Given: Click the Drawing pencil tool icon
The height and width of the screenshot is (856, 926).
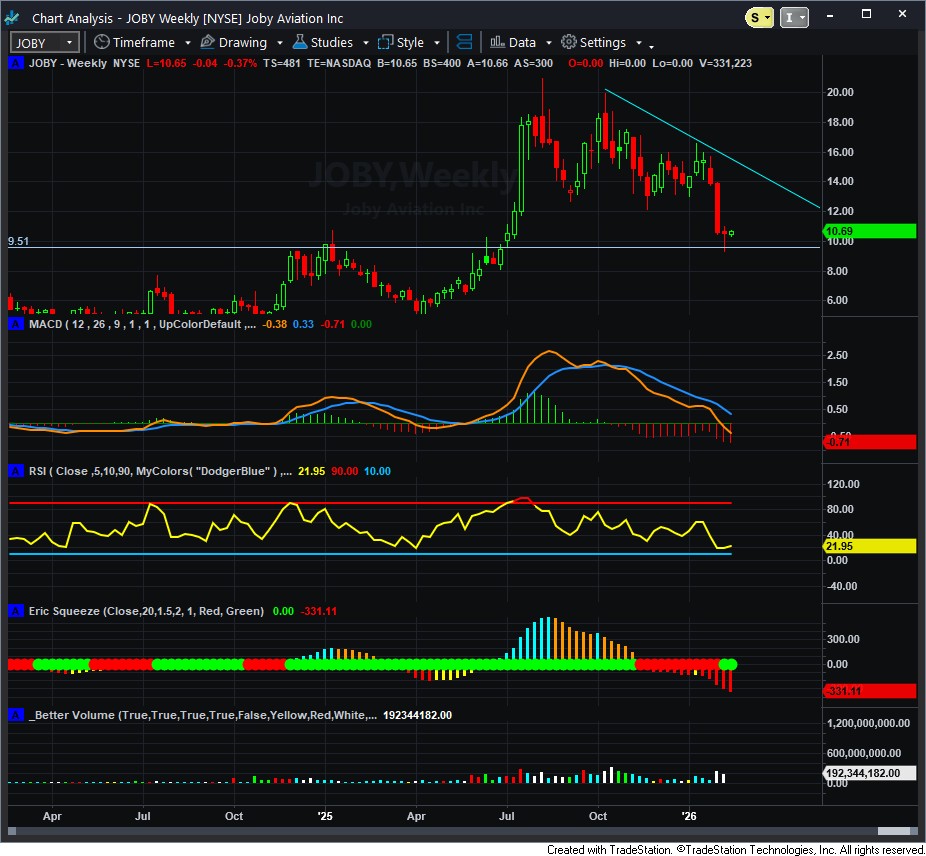Looking at the screenshot, I should [x=208, y=42].
